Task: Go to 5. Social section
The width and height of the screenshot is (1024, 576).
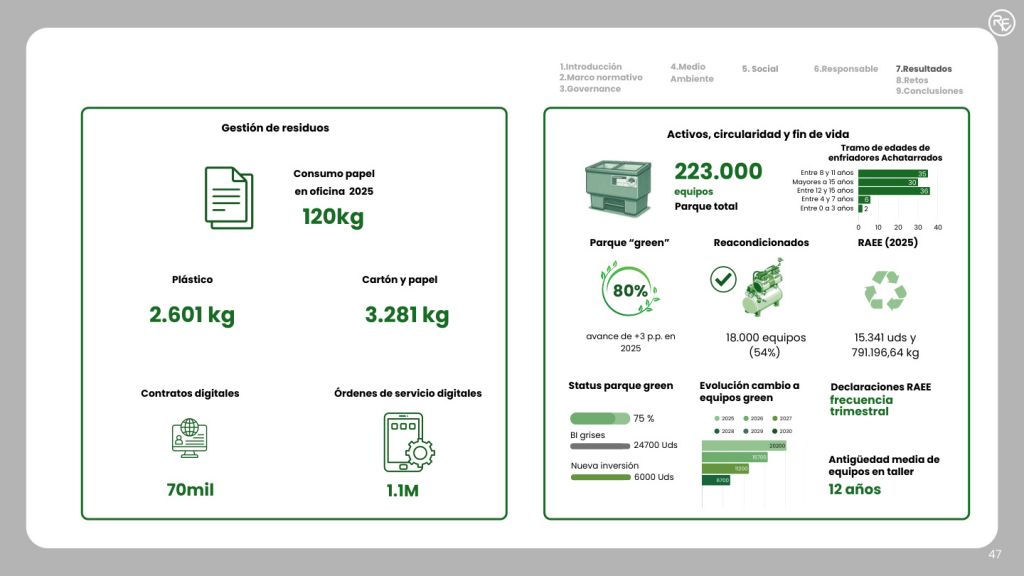Action: (760, 69)
